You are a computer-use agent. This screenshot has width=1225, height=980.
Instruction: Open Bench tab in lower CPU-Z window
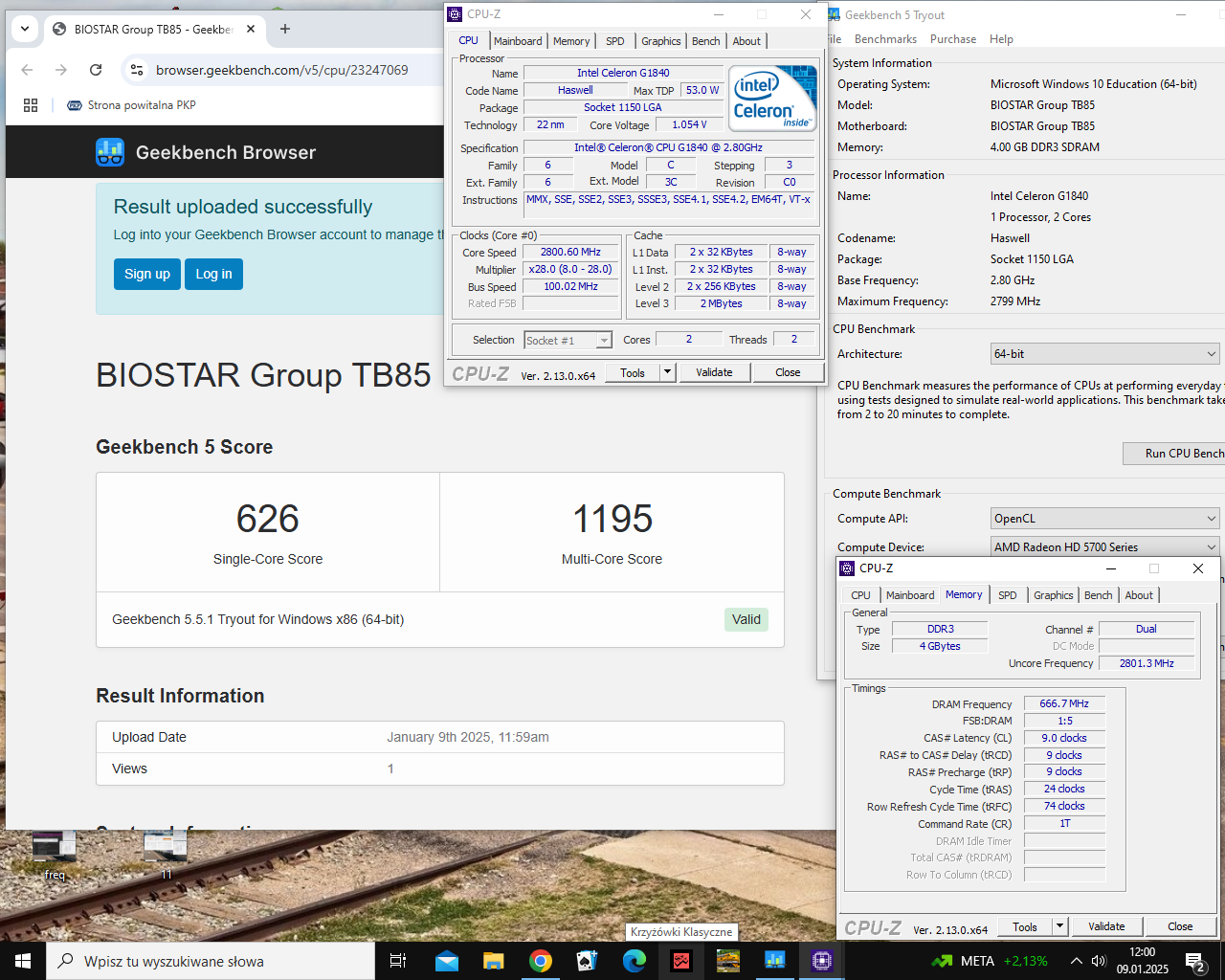pos(1099,595)
